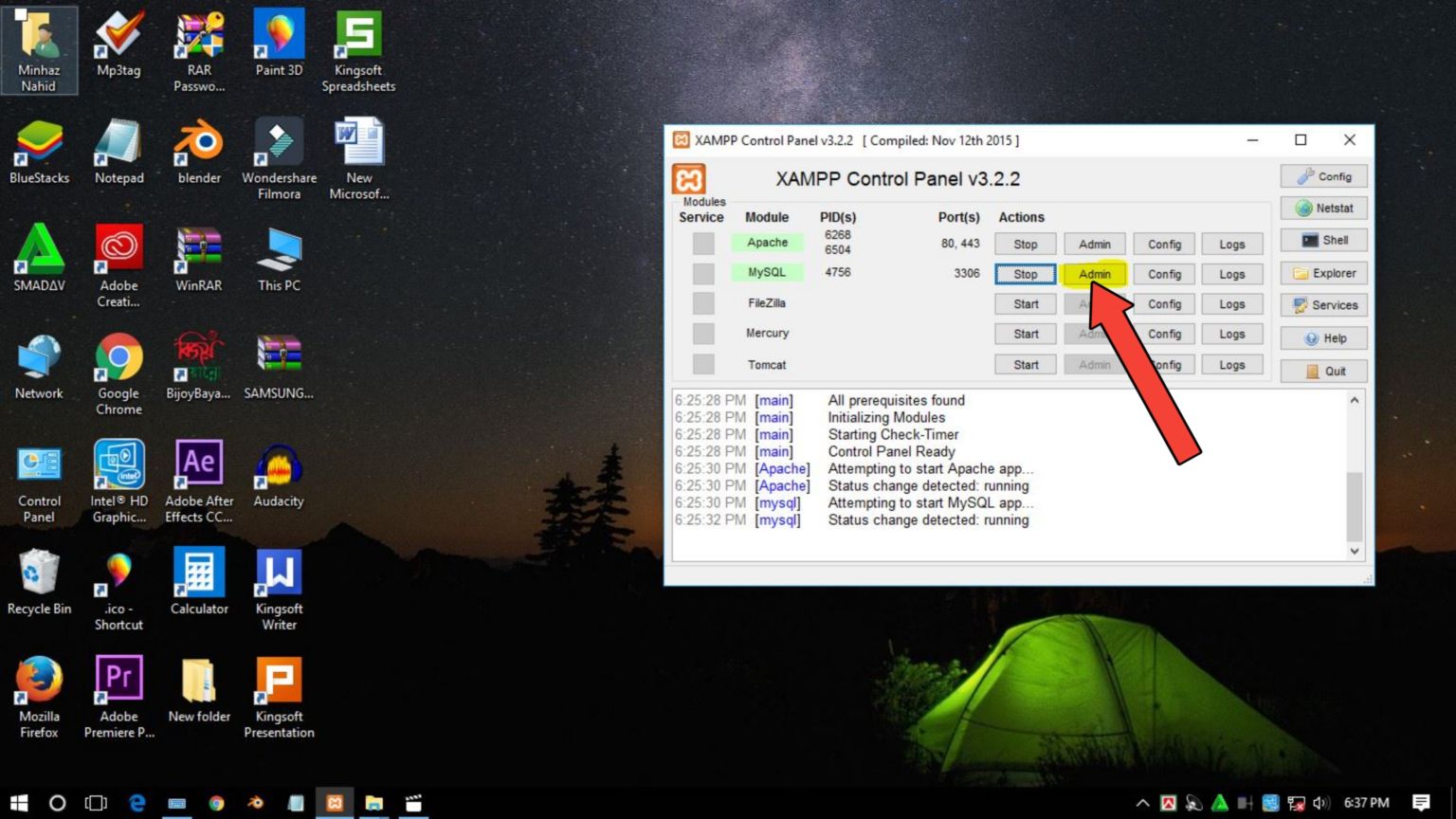This screenshot has width=1456, height=819.
Task: Stop the Apache module
Action: pos(1025,244)
